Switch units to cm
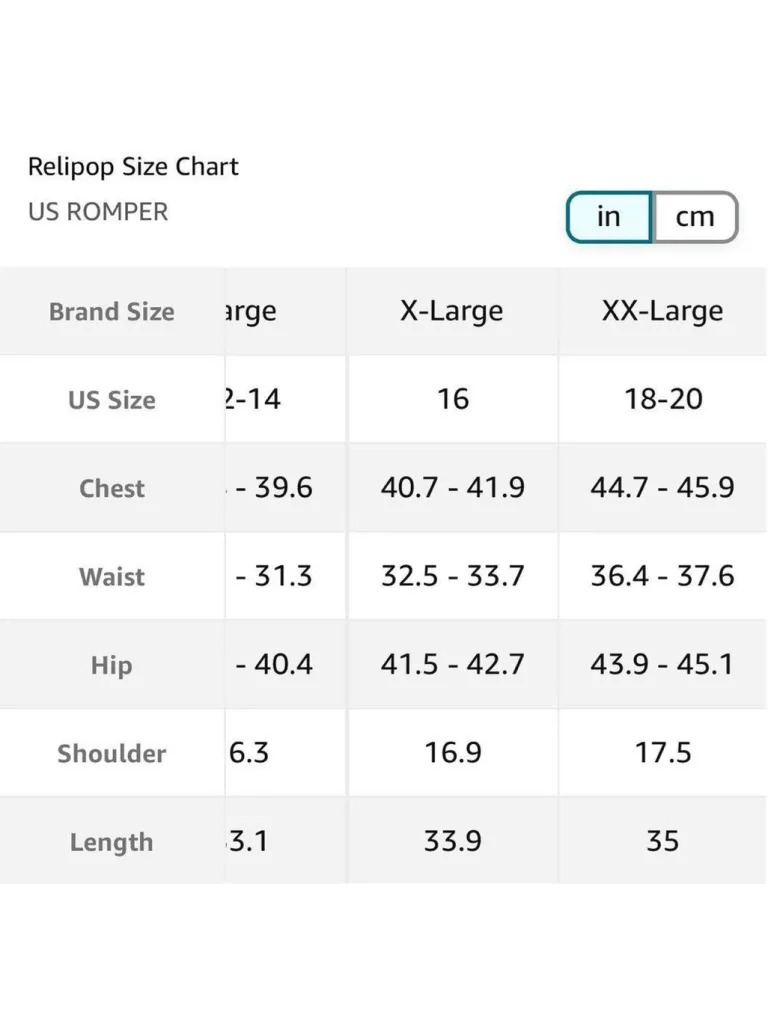 (x=695, y=217)
